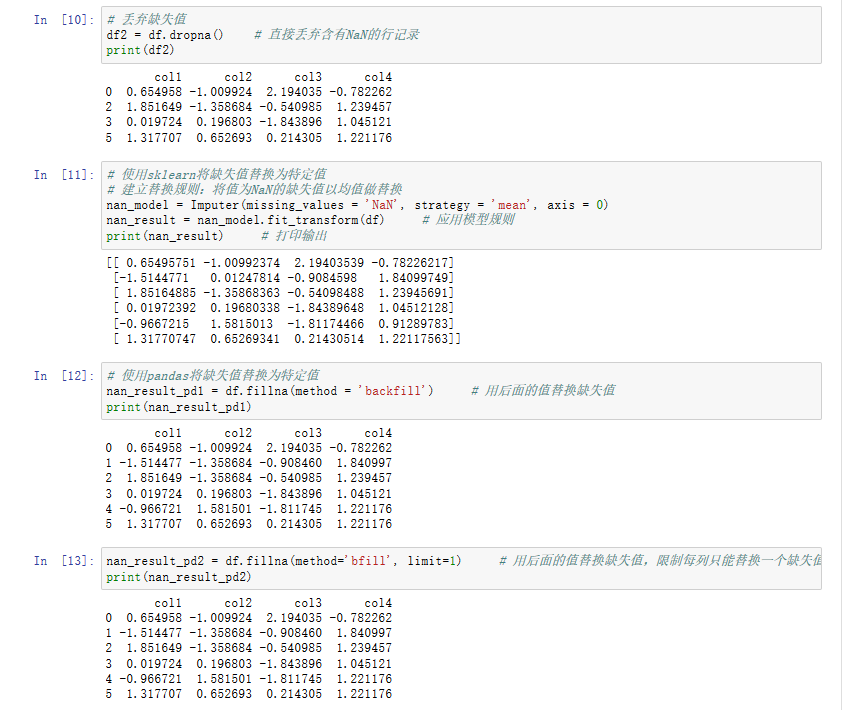Image resolution: width=842 pixels, height=710 pixels.
Task: Click the print(nan_result_pd1) code line
Action: click(x=179, y=407)
